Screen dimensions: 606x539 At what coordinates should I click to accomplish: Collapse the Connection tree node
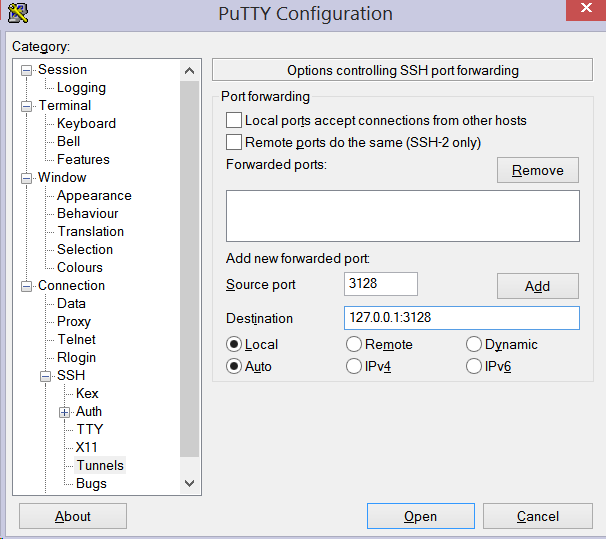[x=26, y=286]
